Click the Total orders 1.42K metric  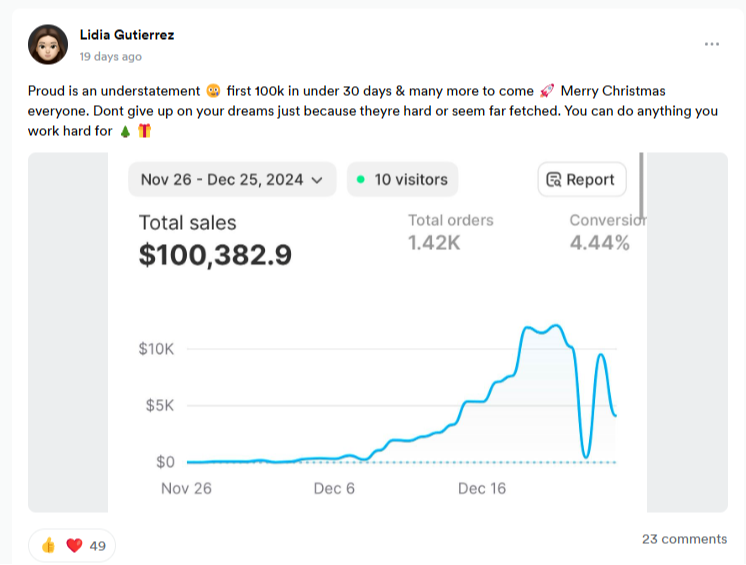coord(450,231)
